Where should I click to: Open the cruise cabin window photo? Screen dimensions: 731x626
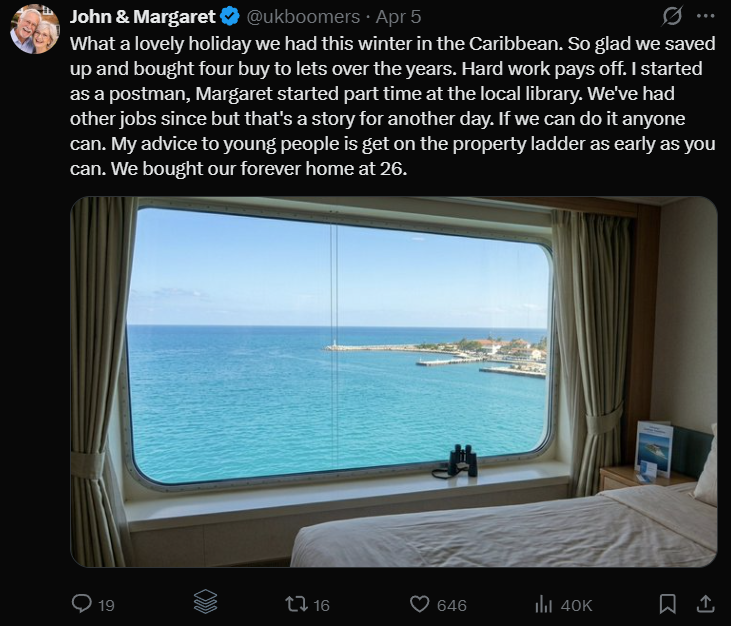tap(393, 382)
